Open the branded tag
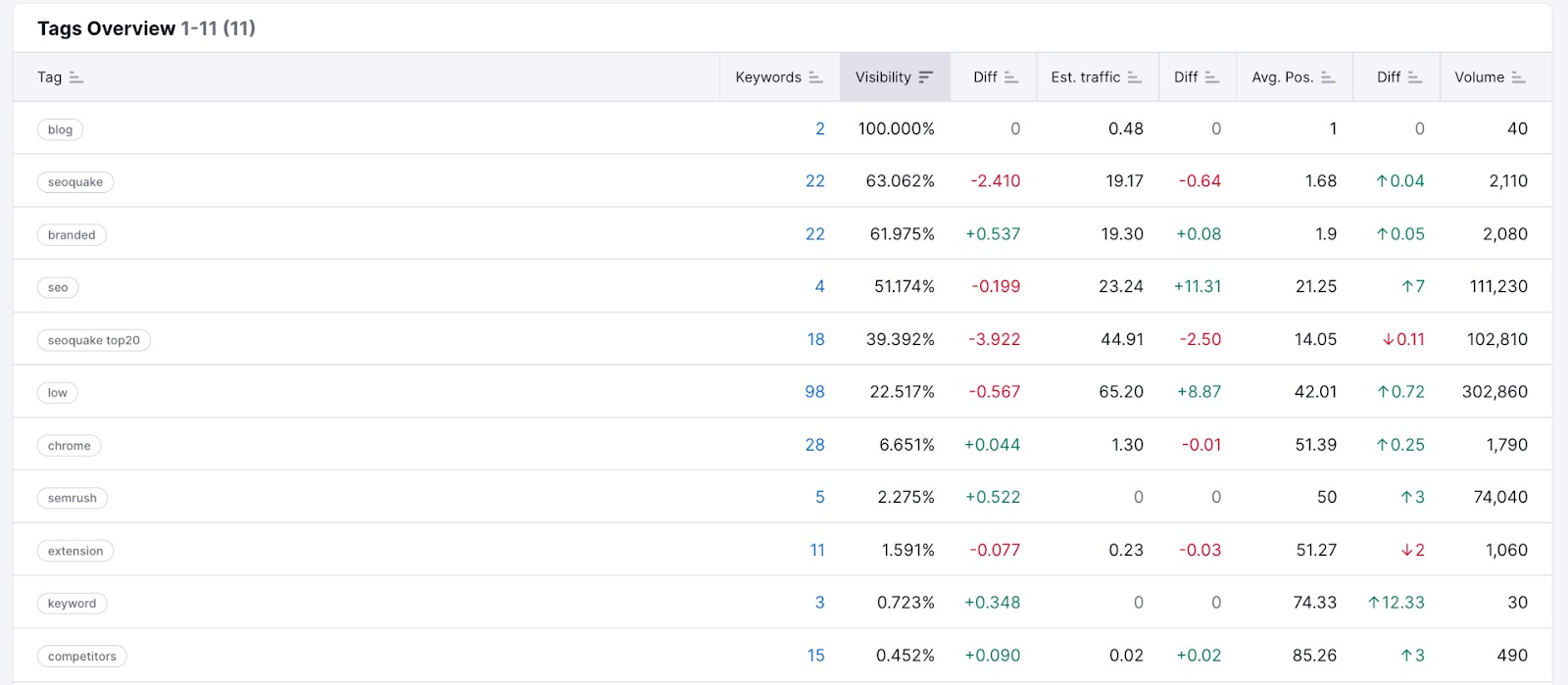 [72, 235]
